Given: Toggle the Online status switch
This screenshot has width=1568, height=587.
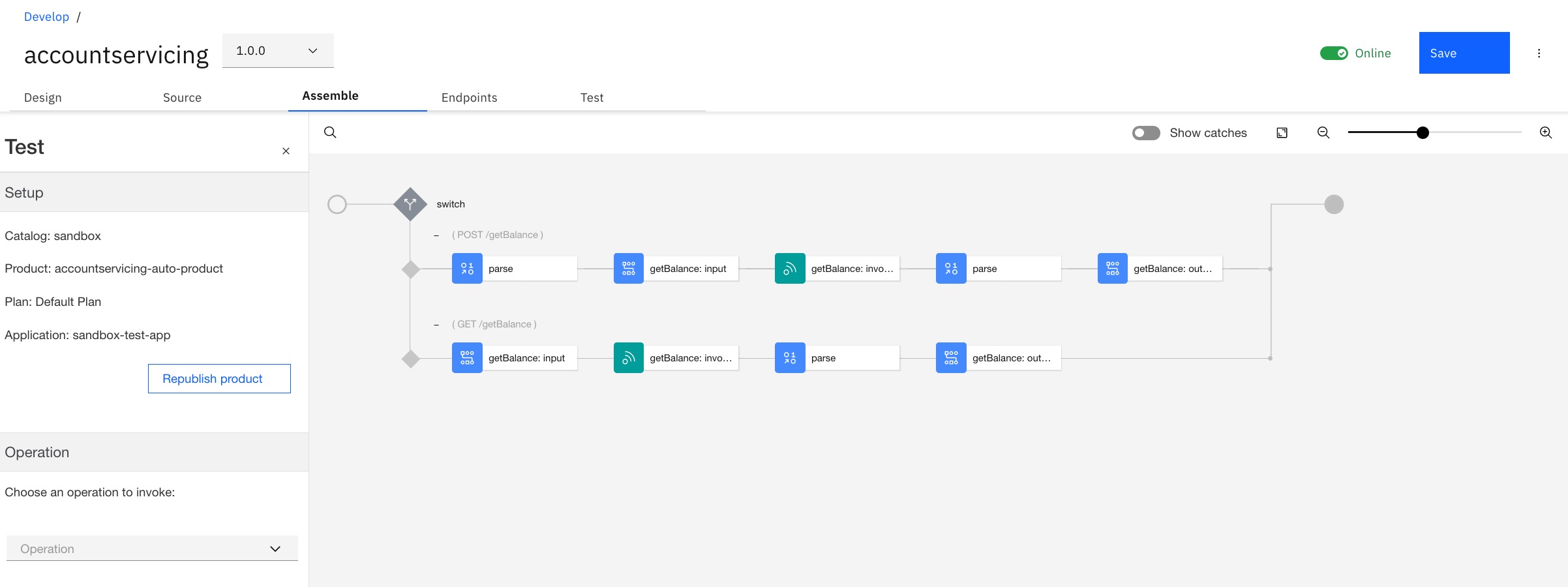Looking at the screenshot, I should (x=1333, y=53).
